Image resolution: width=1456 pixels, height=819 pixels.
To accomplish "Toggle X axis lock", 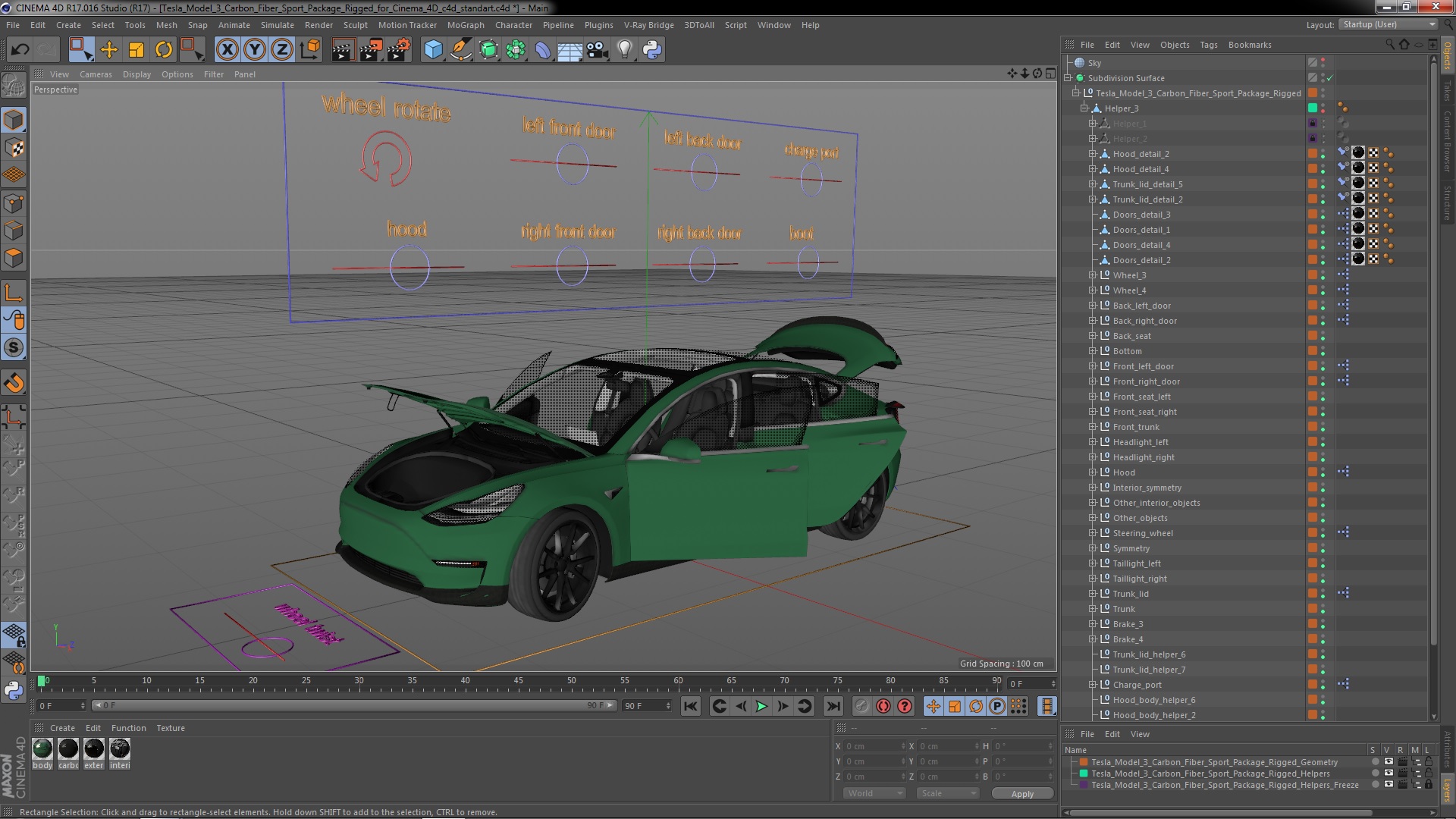I will point(227,50).
